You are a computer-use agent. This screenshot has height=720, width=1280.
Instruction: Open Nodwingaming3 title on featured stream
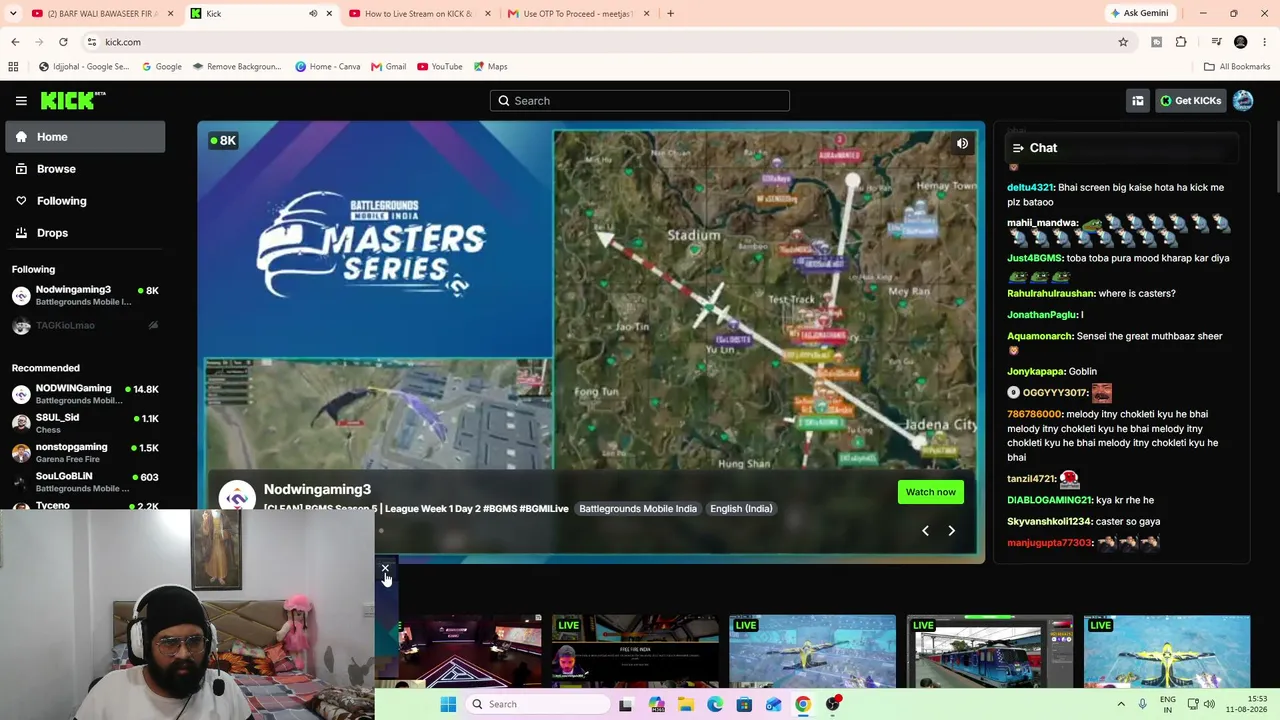317,489
